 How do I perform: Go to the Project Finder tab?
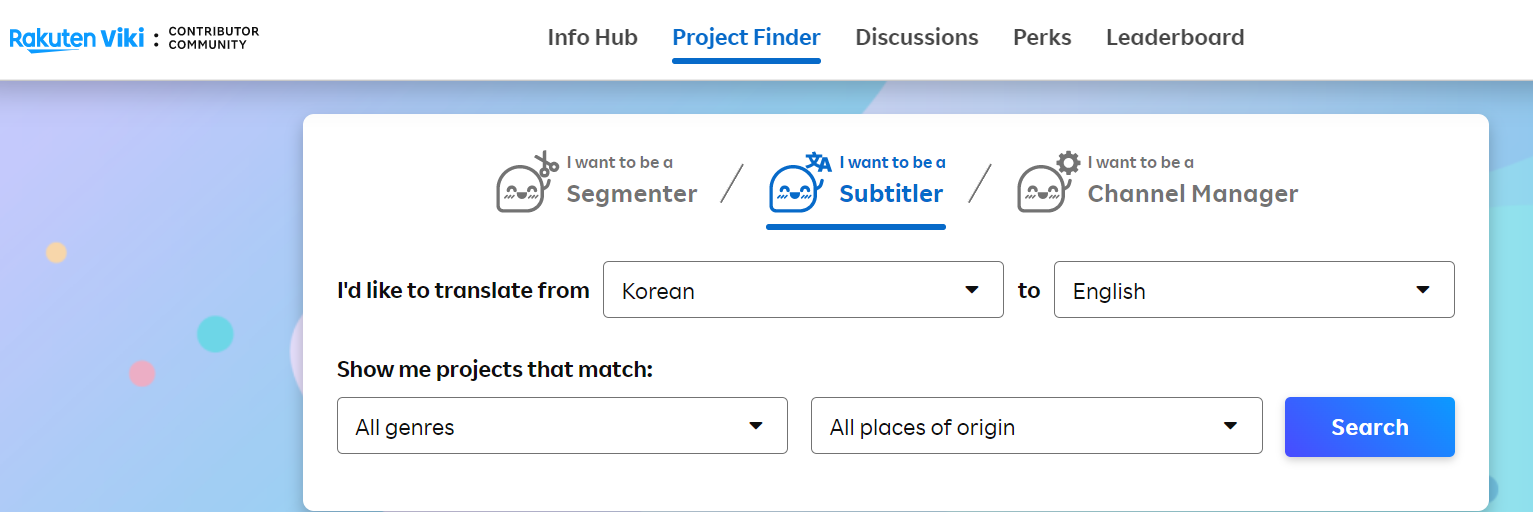(746, 38)
